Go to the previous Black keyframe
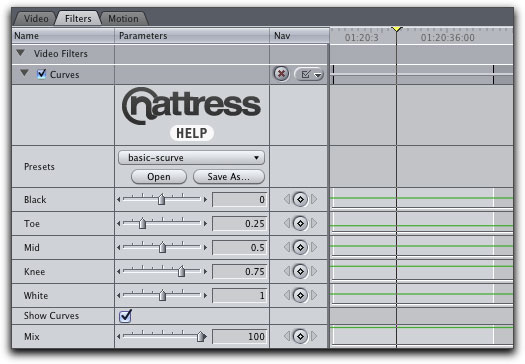This screenshot has width=525, height=364. pos(287,200)
